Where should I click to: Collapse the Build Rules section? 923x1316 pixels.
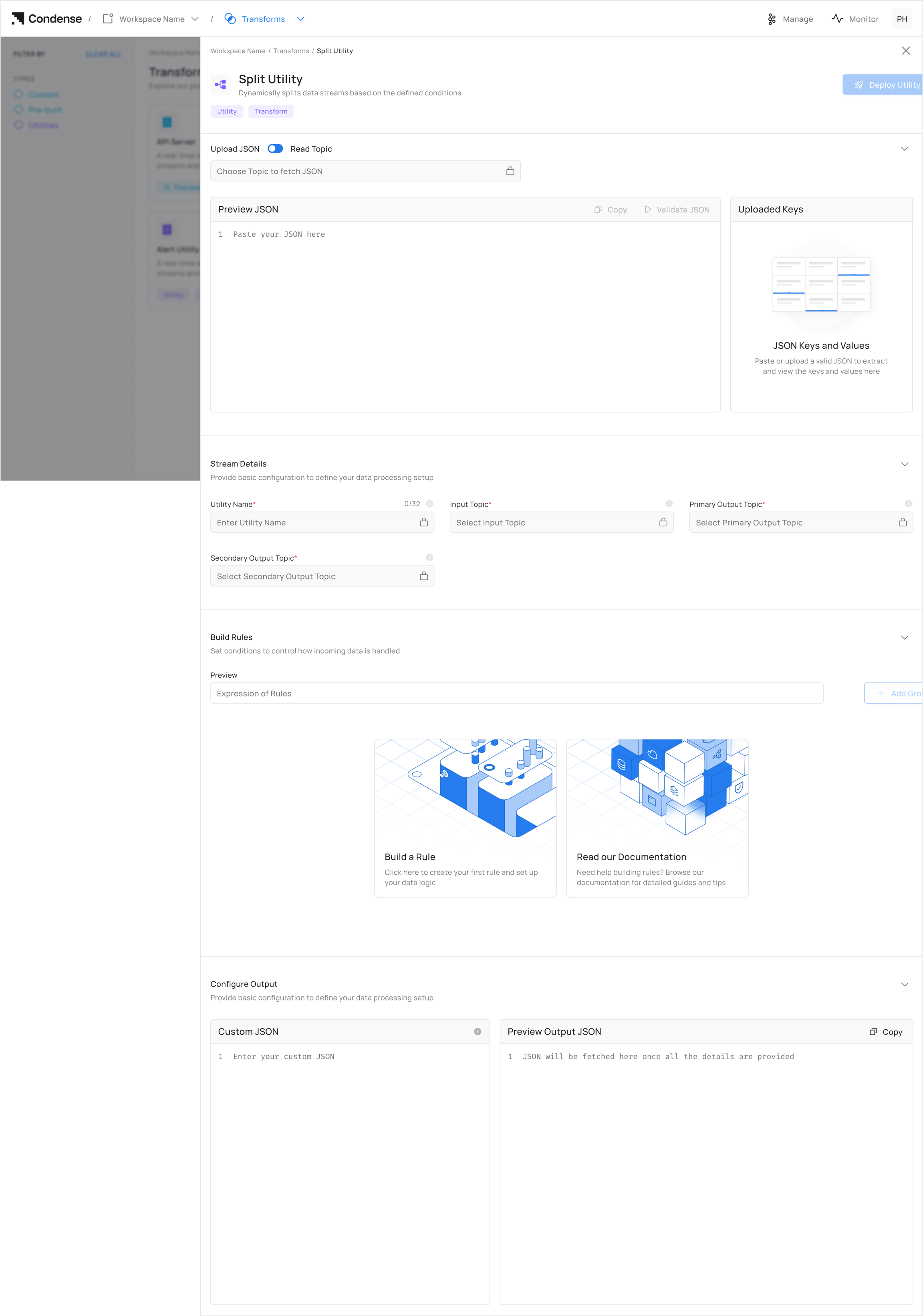[x=905, y=637]
